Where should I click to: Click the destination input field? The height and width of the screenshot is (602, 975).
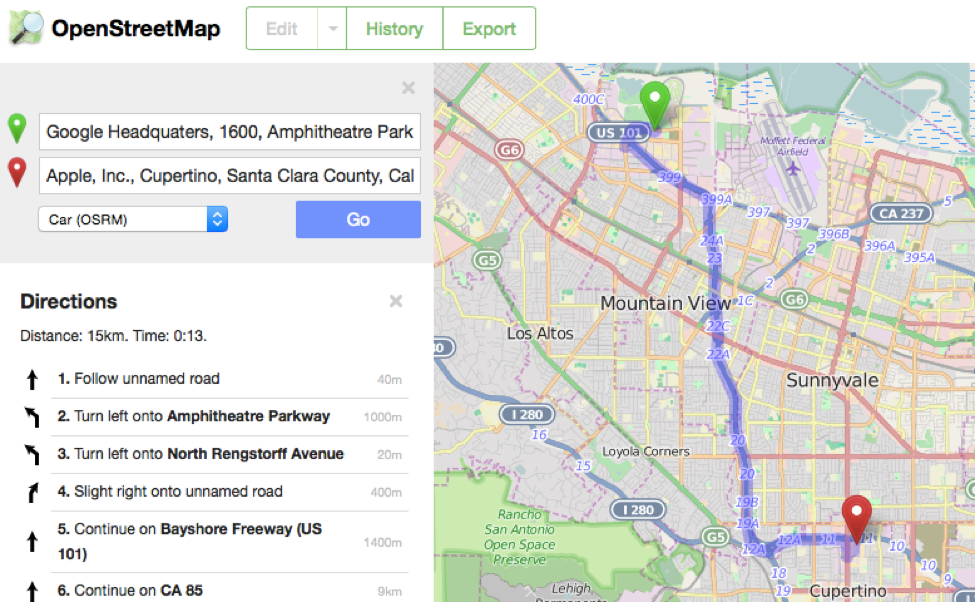click(230, 175)
